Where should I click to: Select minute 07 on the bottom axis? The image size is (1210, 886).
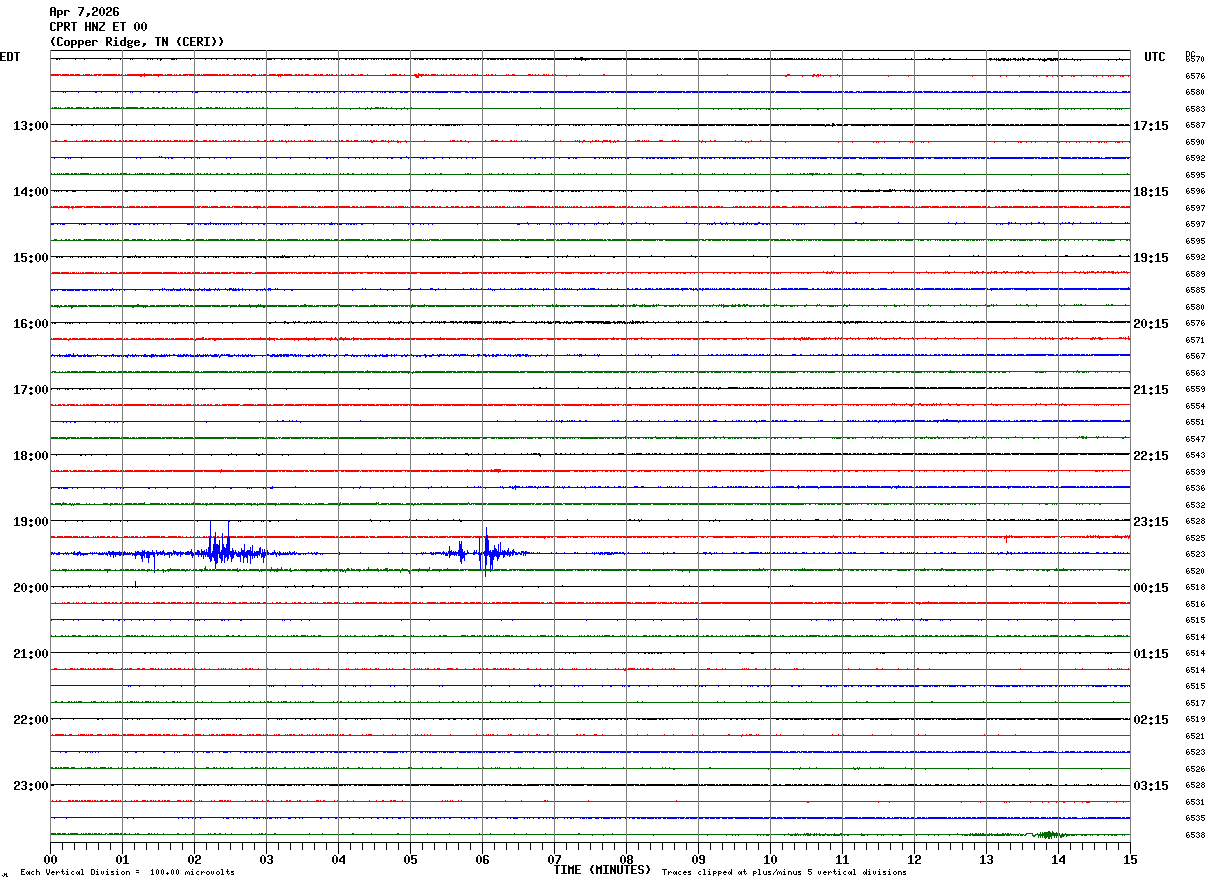pos(554,859)
